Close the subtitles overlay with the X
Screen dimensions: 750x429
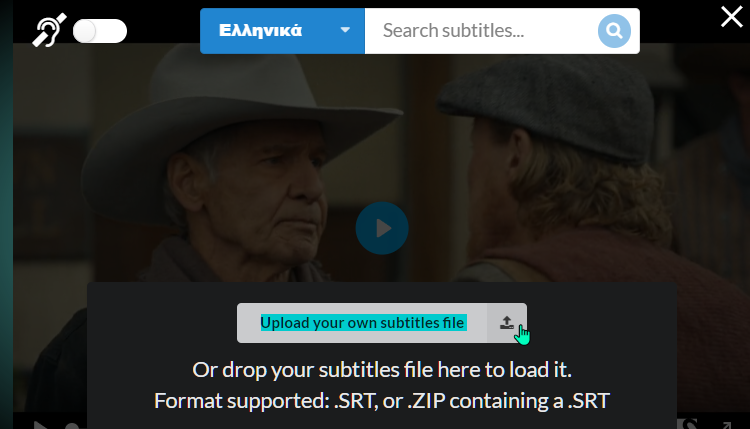(731, 17)
